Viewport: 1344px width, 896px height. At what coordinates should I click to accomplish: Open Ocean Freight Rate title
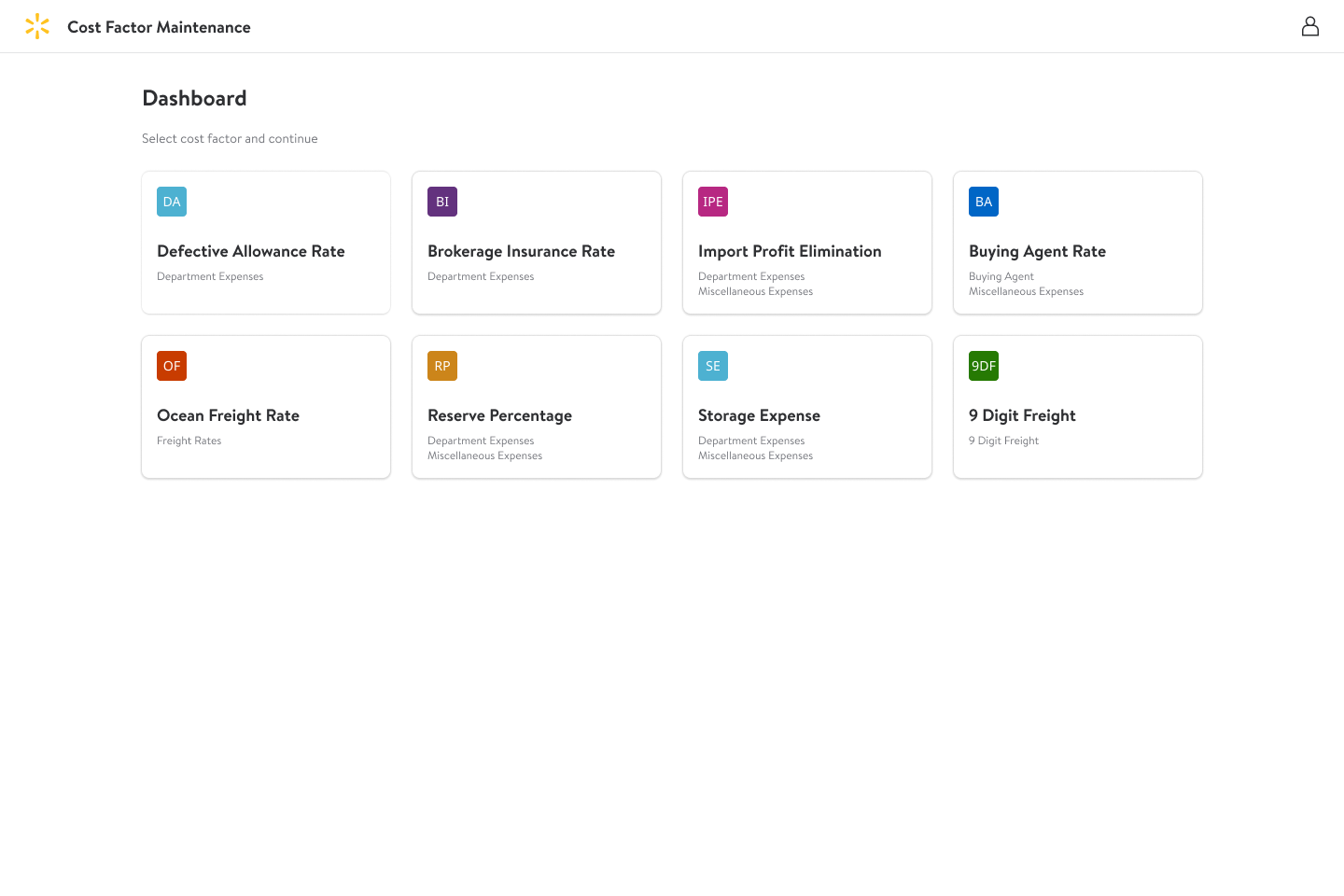click(x=228, y=416)
